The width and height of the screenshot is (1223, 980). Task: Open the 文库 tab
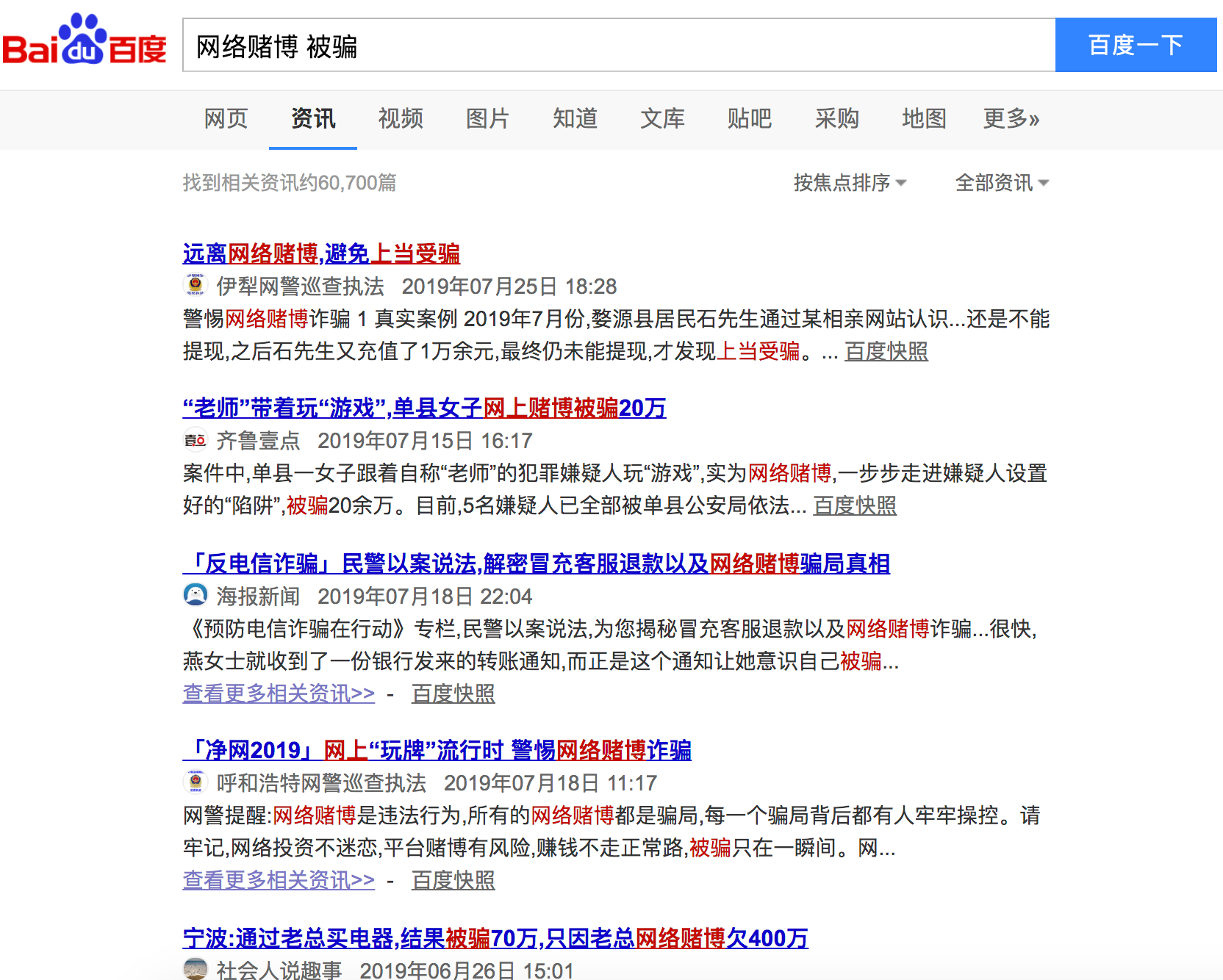663,118
